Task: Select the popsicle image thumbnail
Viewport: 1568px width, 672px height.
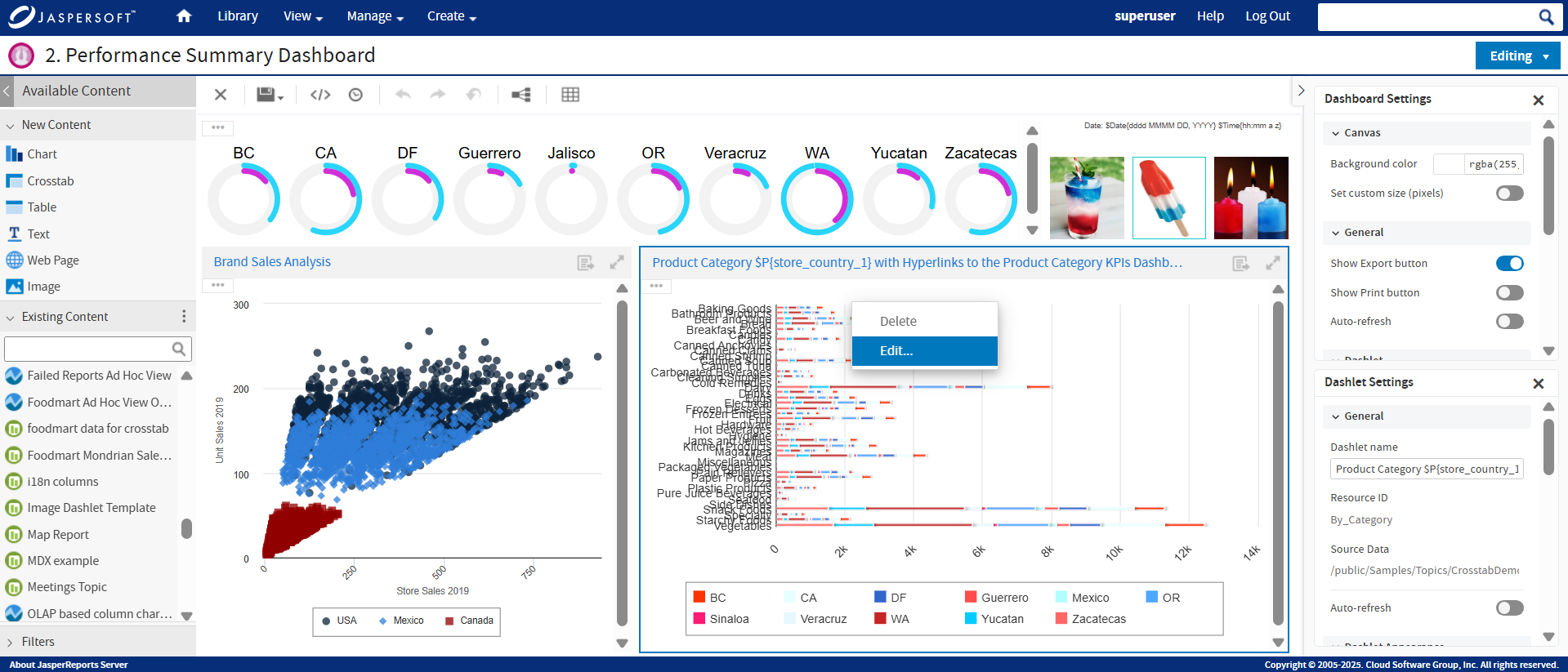Action: pos(1169,198)
